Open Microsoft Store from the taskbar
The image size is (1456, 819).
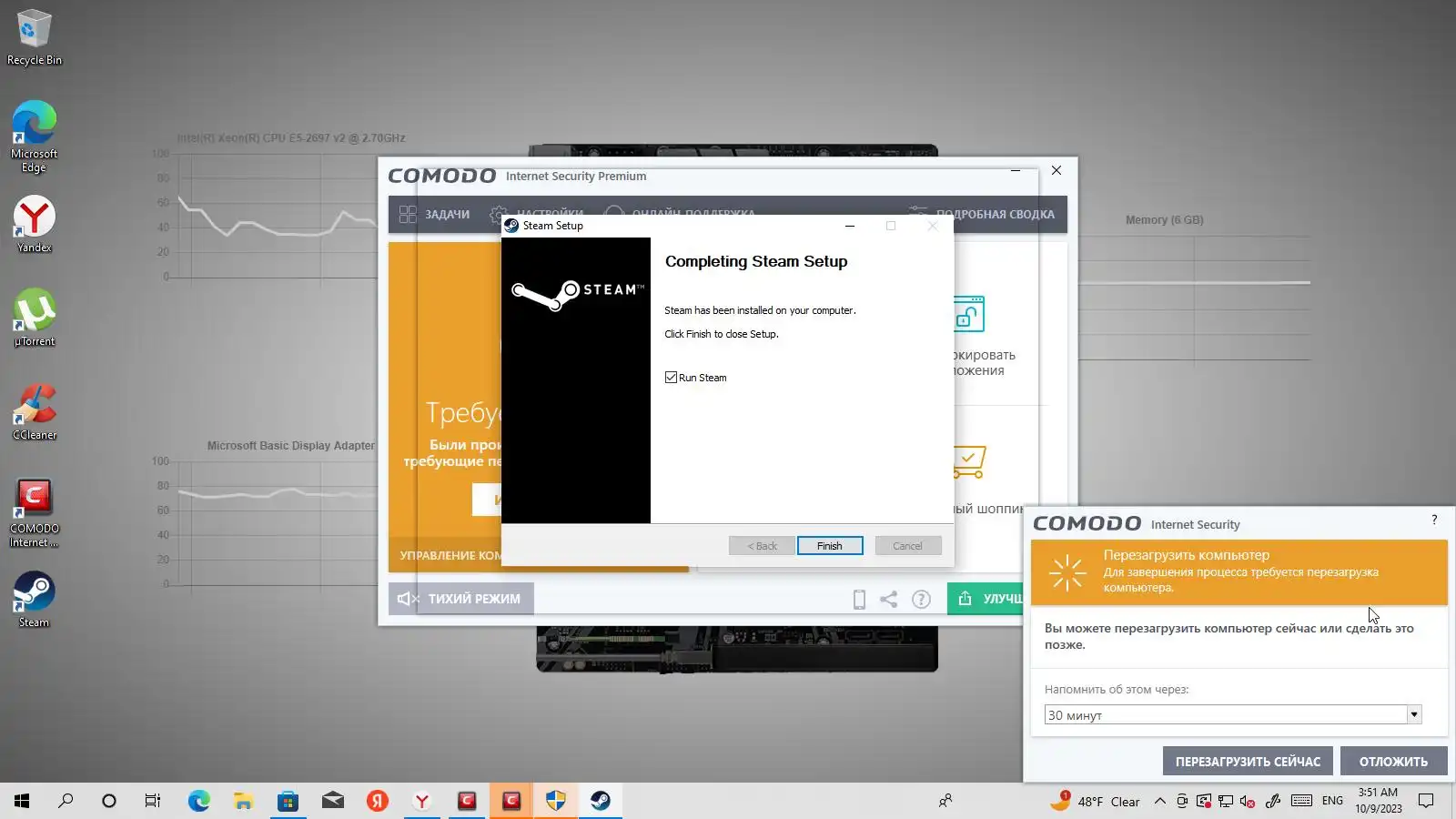(288, 801)
